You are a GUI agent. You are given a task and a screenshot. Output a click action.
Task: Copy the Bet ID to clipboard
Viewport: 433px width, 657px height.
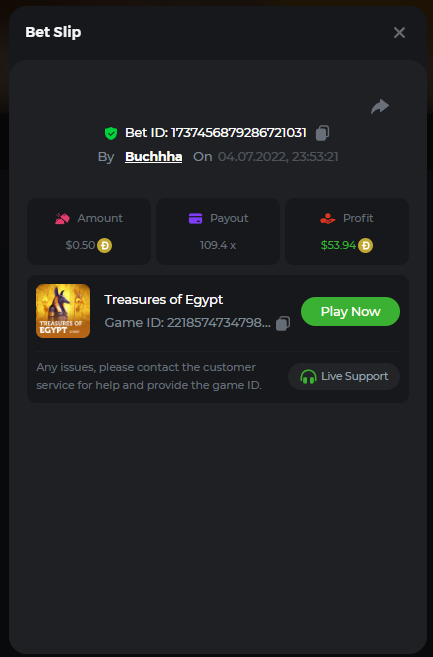point(322,133)
